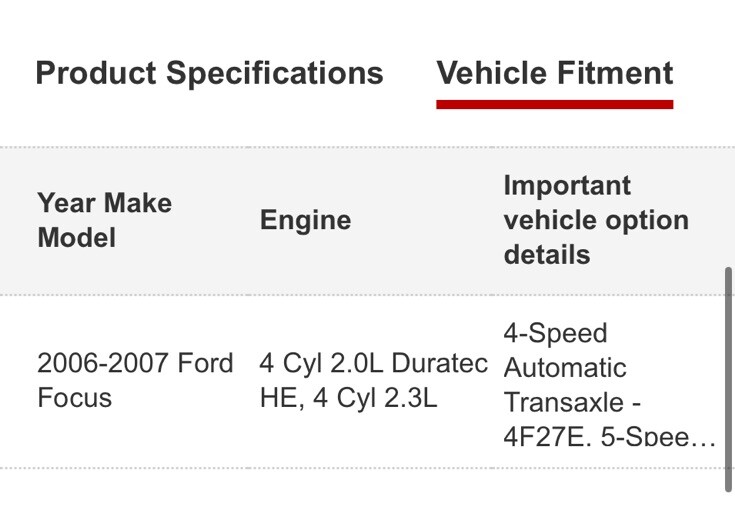Click the 4-Speed text in the details cell
The image size is (735, 509).
555,333
